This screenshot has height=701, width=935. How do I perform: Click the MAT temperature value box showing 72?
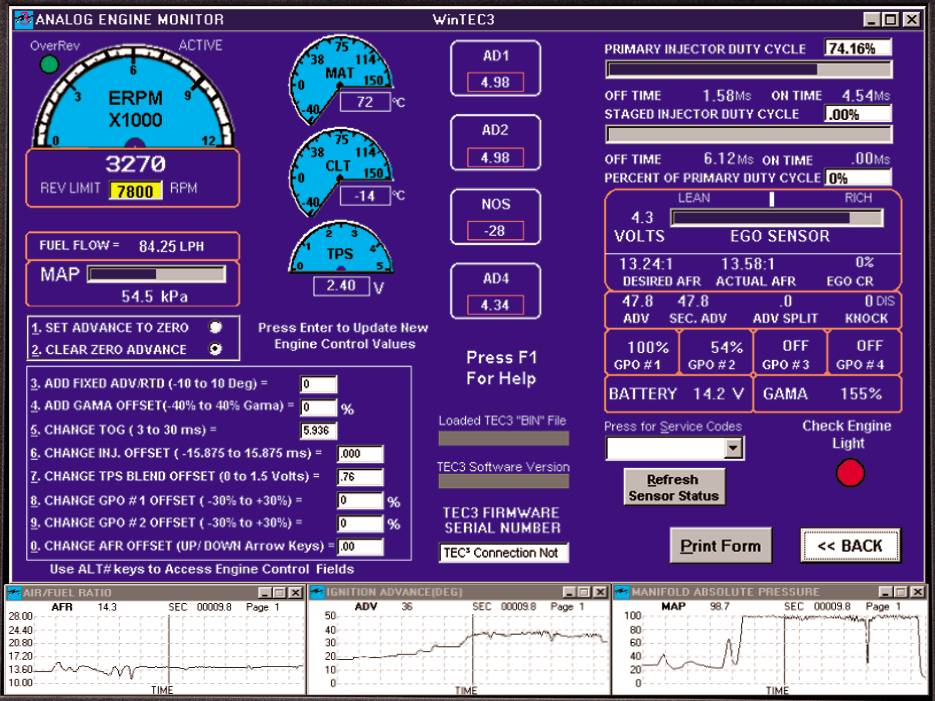pos(365,102)
